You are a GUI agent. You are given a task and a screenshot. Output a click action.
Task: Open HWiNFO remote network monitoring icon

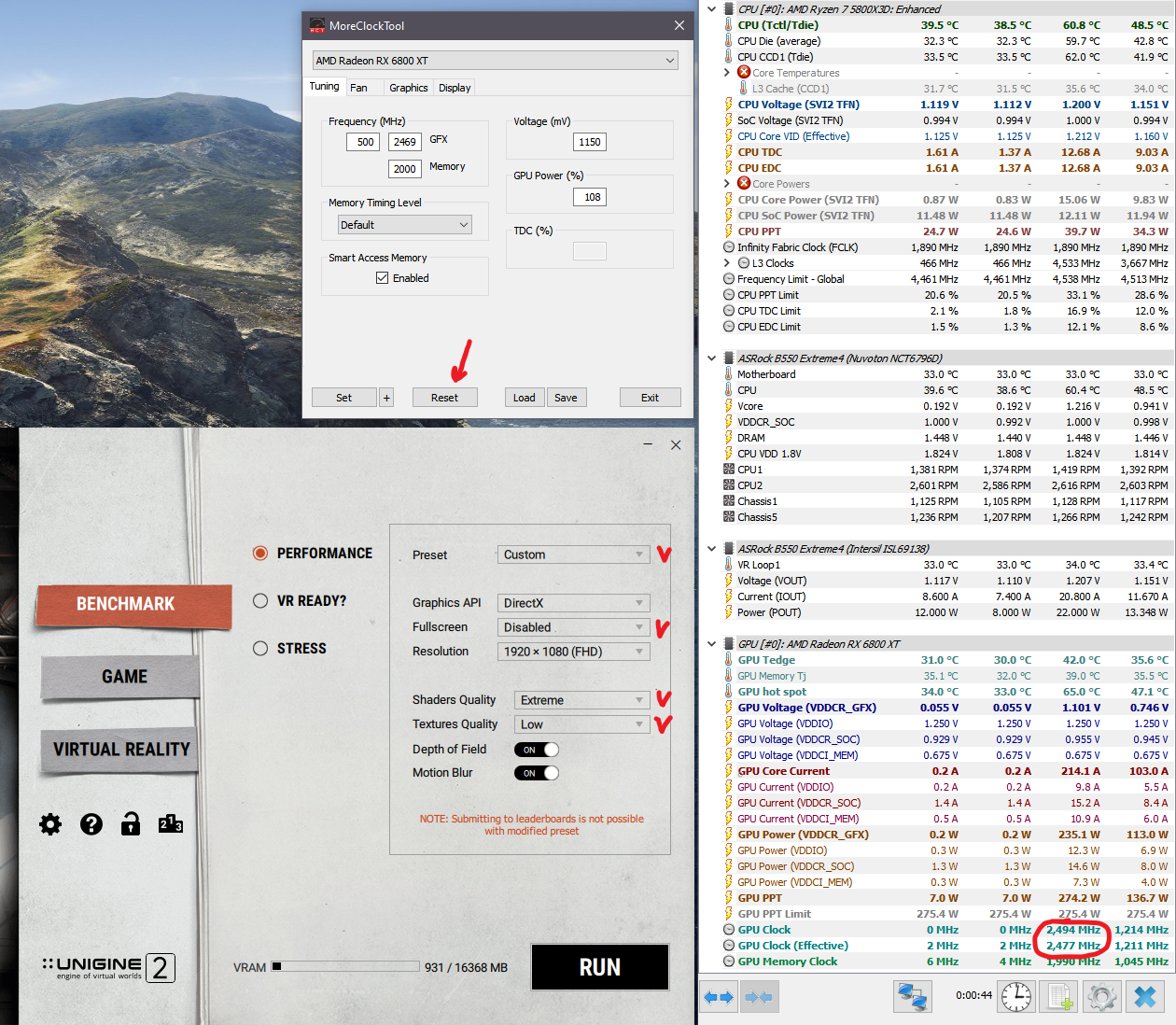911,997
